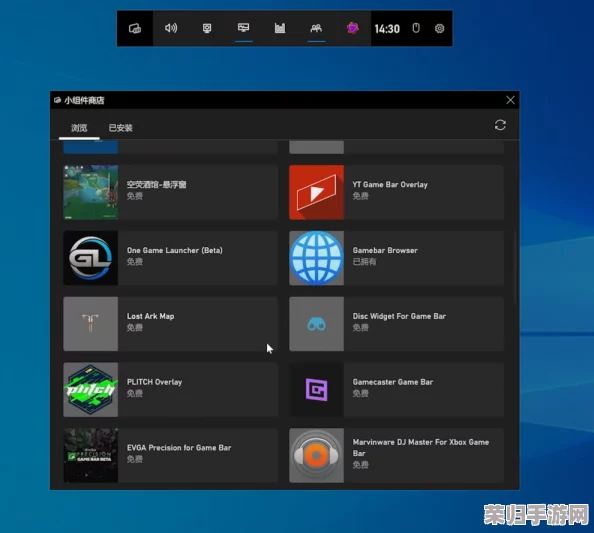
Task: Close the 小组件商店 window
Action: coord(510,100)
